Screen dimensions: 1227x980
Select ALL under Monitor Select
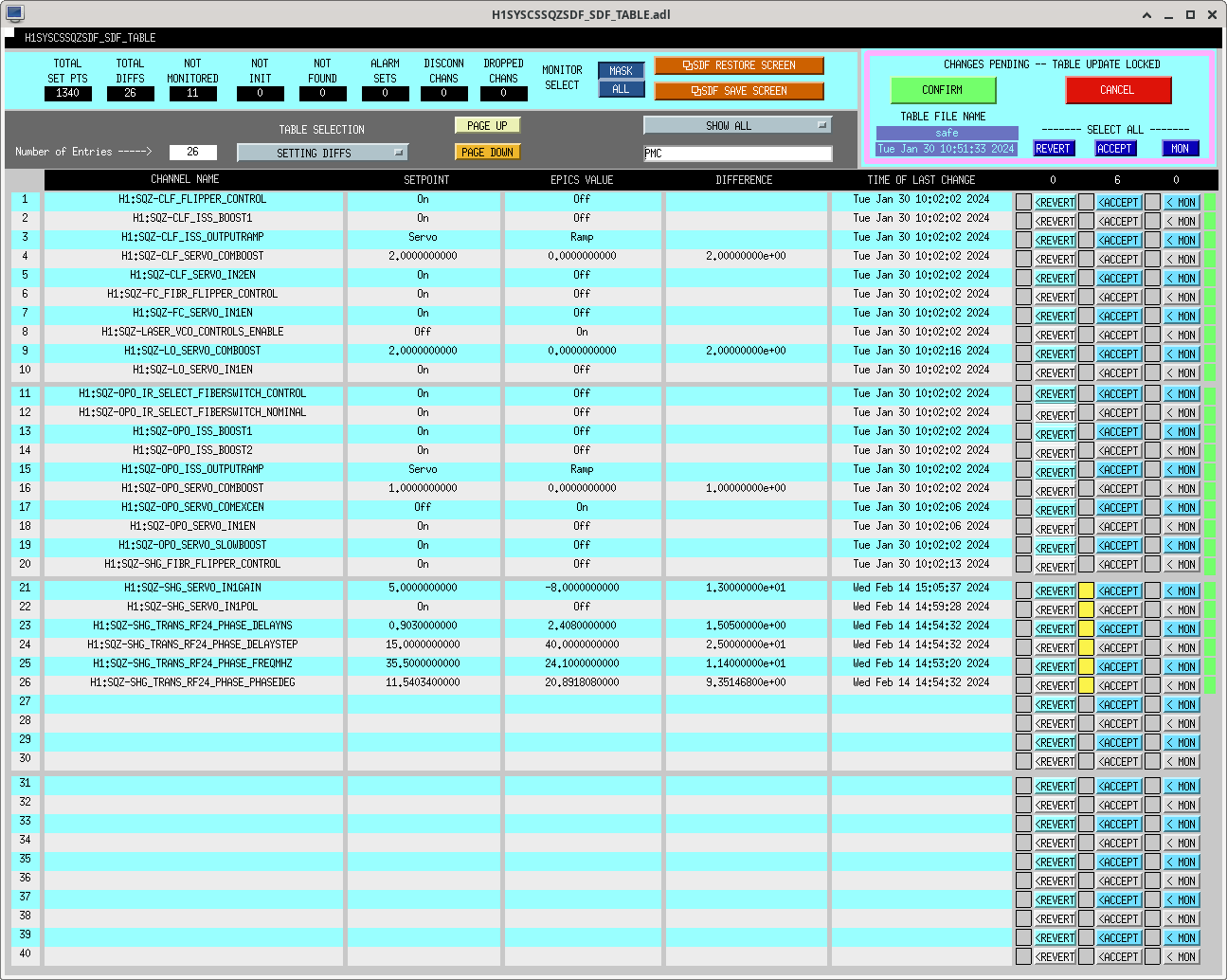[621, 89]
